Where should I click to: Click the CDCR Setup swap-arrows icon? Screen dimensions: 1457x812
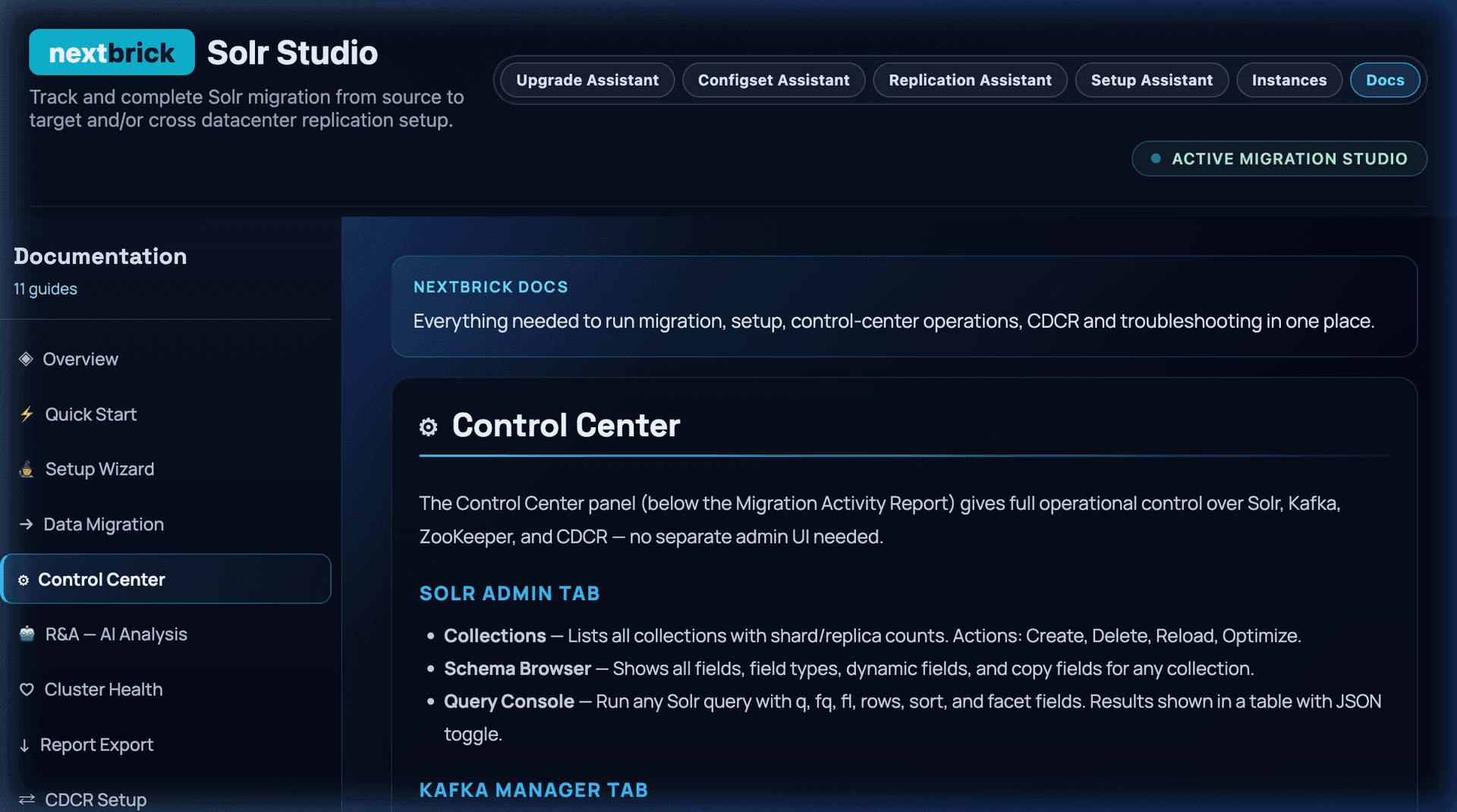27,800
